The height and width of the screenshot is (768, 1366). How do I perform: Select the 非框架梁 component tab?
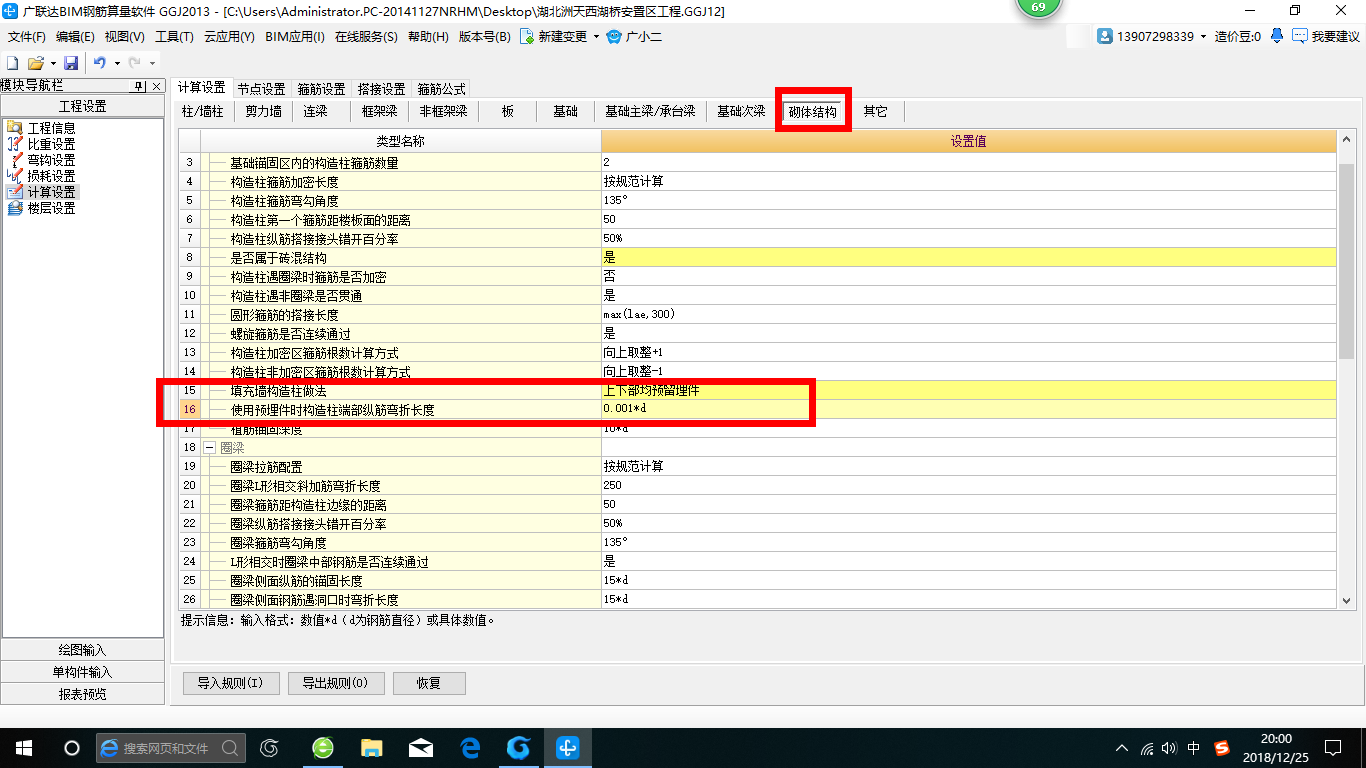[444, 111]
